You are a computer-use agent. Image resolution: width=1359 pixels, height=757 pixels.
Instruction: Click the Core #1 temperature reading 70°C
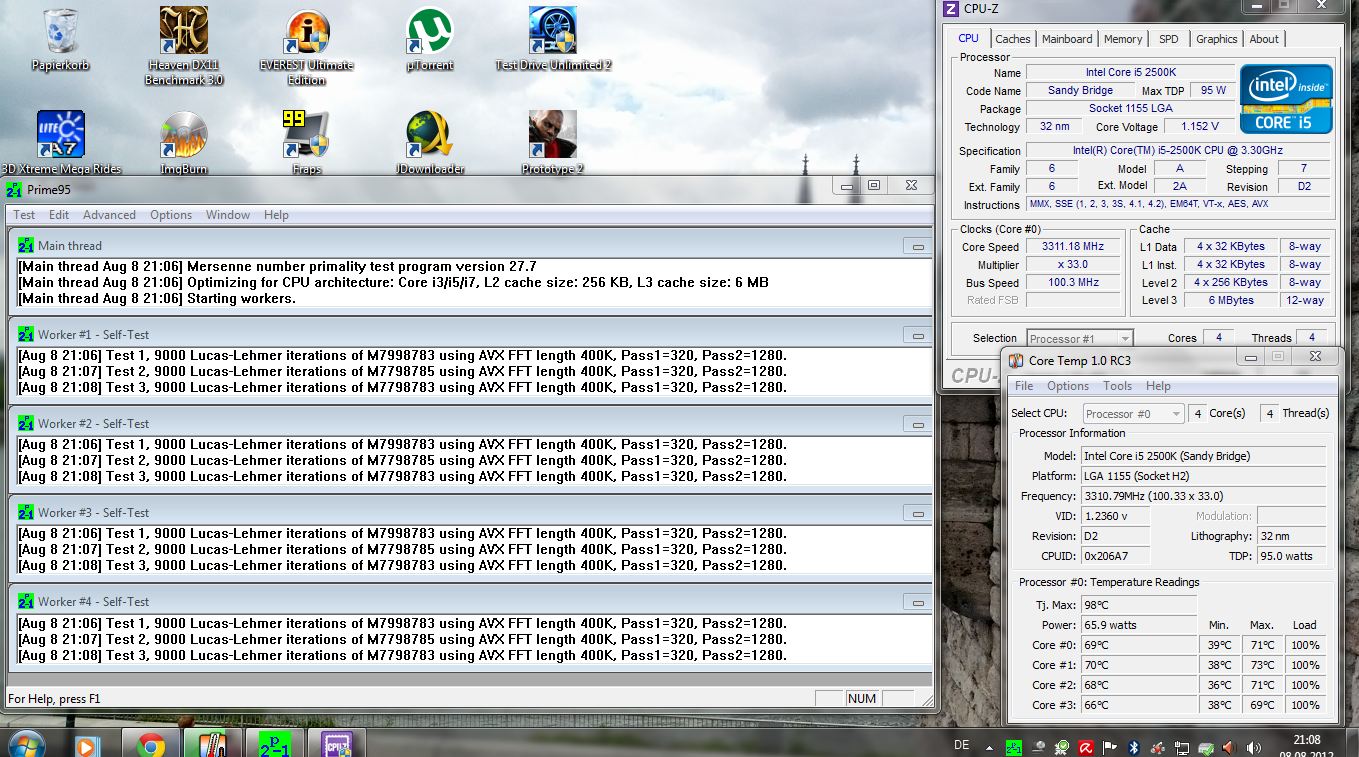(x=1139, y=665)
